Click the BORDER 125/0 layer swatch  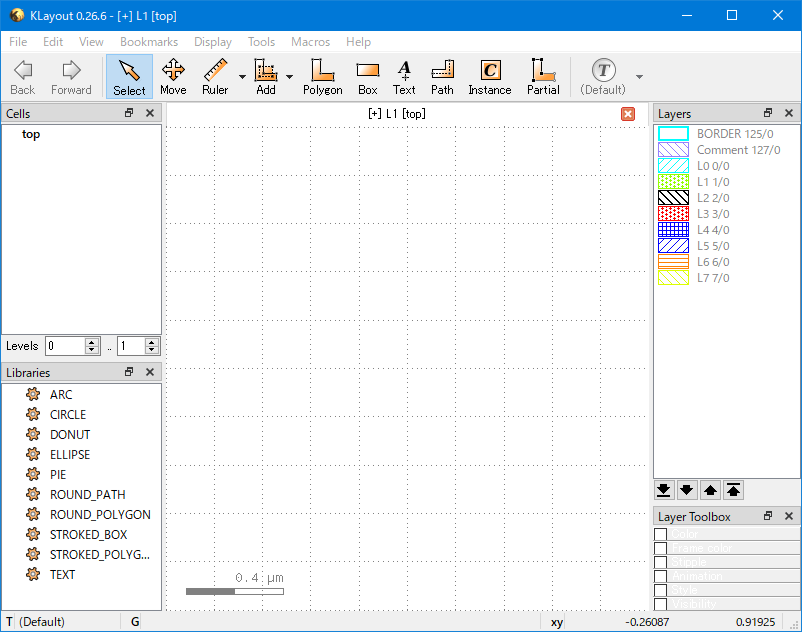[x=673, y=133]
